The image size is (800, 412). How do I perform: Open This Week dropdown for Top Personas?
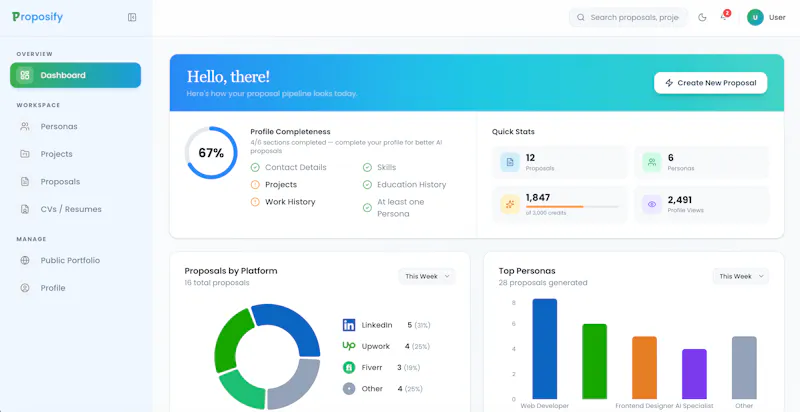741,276
